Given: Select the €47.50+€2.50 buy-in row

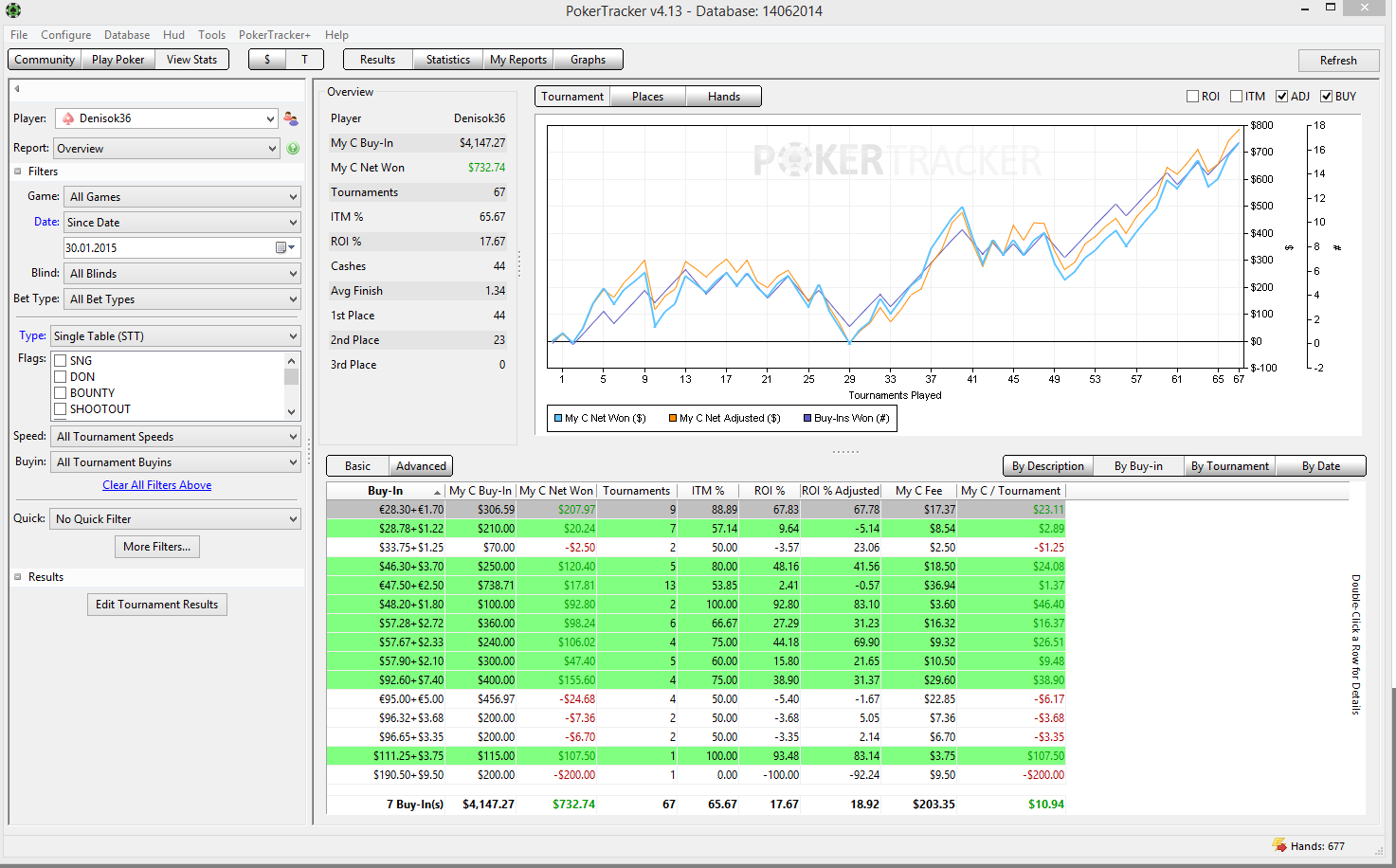Looking at the screenshot, I should click(696, 586).
